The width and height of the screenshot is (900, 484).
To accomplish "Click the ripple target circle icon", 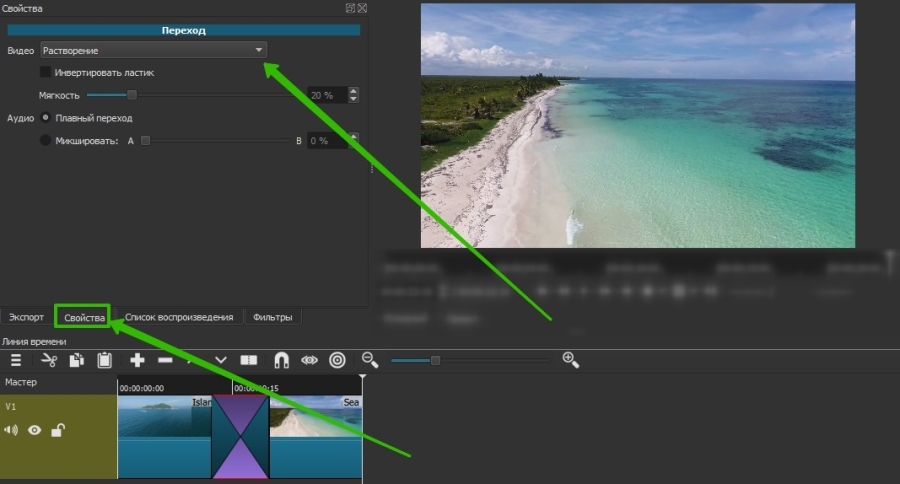I will [x=337, y=360].
